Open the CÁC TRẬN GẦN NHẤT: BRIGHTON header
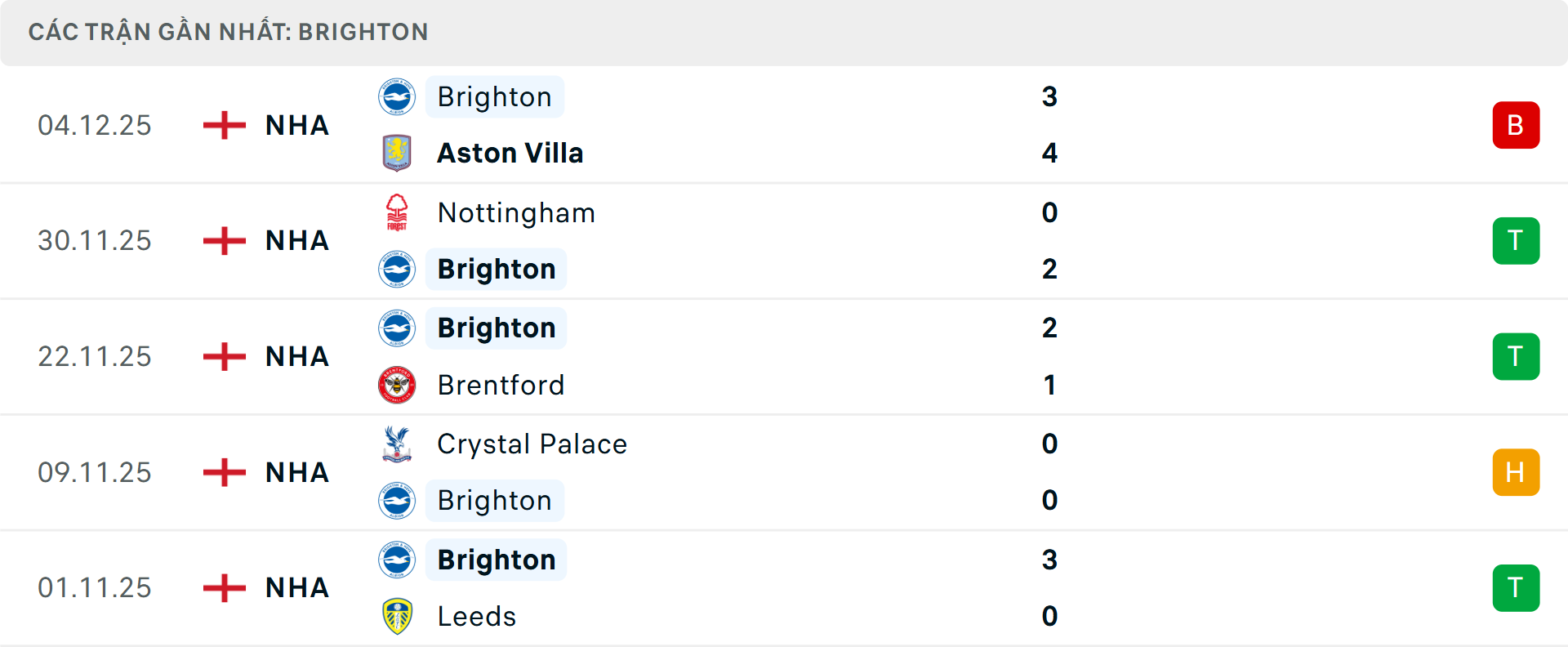 tap(229, 32)
